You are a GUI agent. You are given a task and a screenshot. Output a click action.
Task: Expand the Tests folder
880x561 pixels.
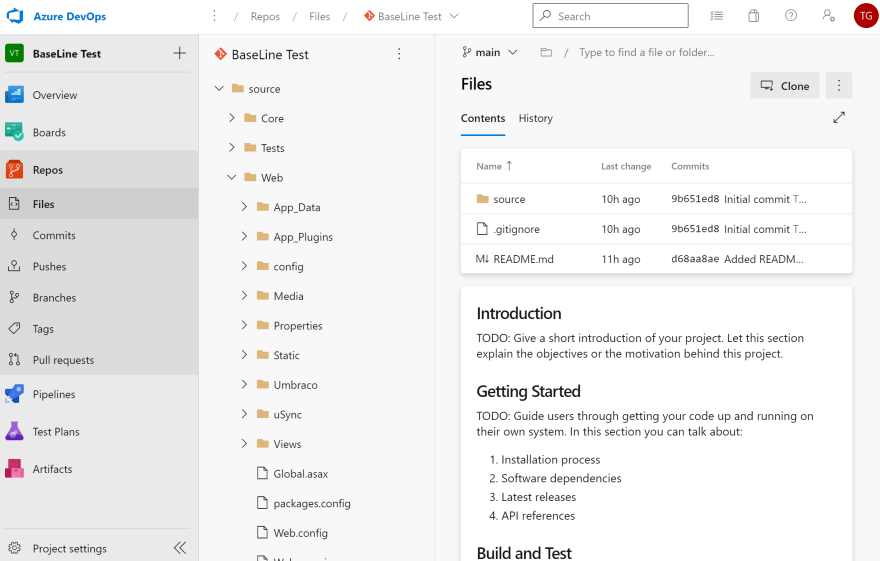coord(232,148)
